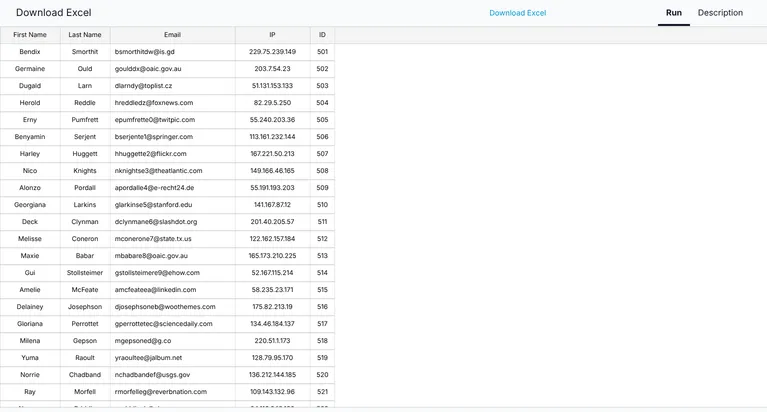Select email bserjente1@springer.com
Image resolution: width=767 pixels, height=412 pixels.
coord(173,137)
